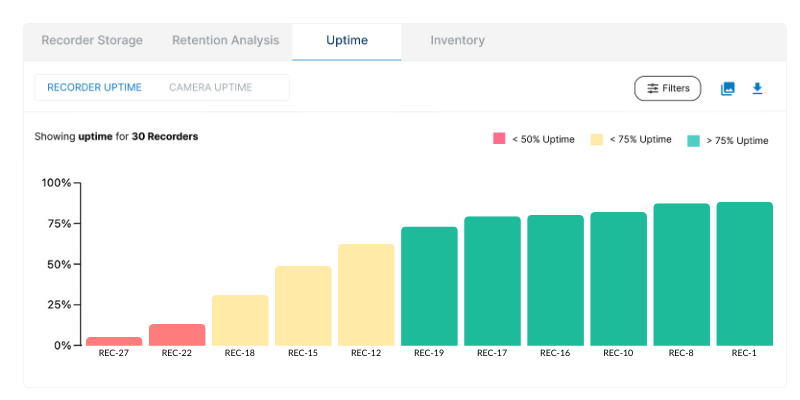The height and width of the screenshot is (400, 800).
Task: Go to the Inventory tab
Action: click(457, 41)
